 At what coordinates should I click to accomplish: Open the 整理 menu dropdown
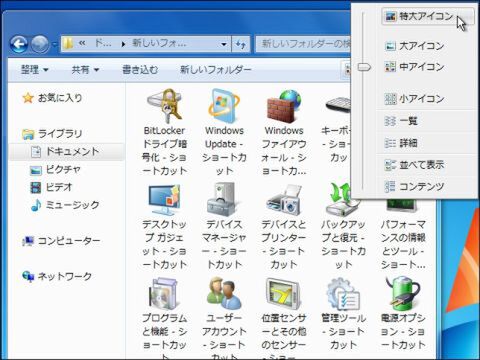click(x=35, y=70)
